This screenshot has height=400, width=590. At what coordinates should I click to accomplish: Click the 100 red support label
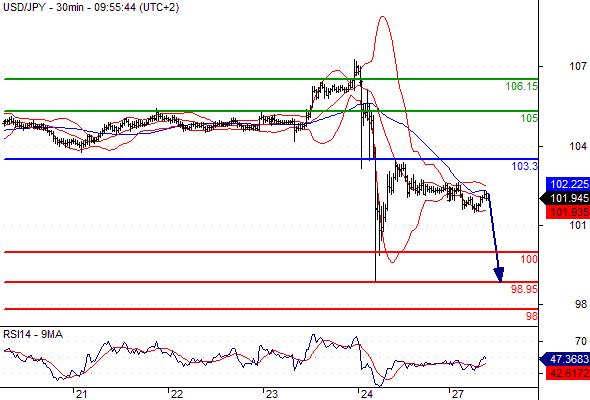[529, 259]
